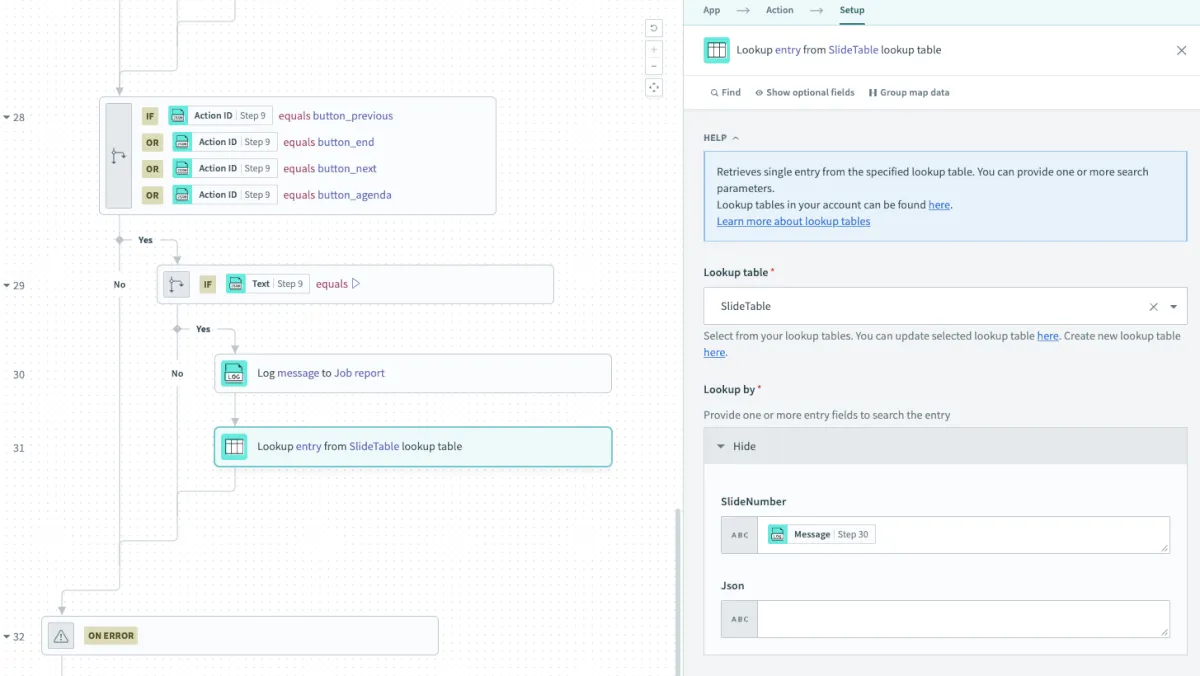The height and width of the screenshot is (676, 1200).
Task: Click the 'equals button_agenda' text
Action: 337,194
